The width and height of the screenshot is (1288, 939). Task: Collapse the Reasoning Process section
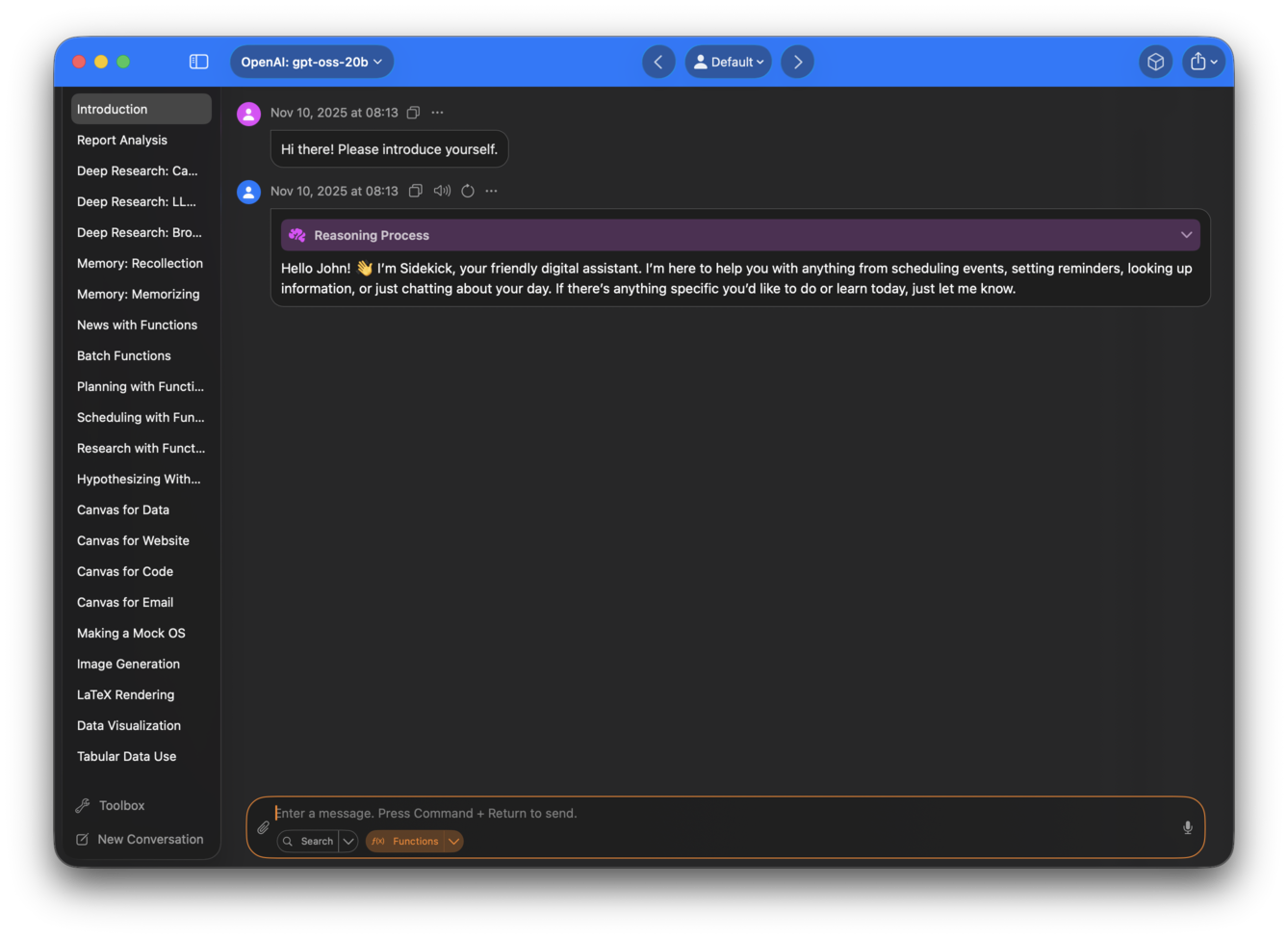point(1186,234)
